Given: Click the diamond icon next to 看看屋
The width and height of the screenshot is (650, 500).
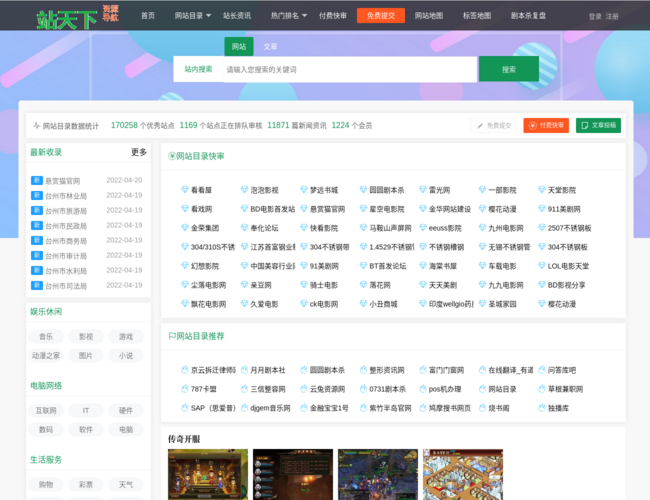Looking at the screenshot, I should (185, 189).
